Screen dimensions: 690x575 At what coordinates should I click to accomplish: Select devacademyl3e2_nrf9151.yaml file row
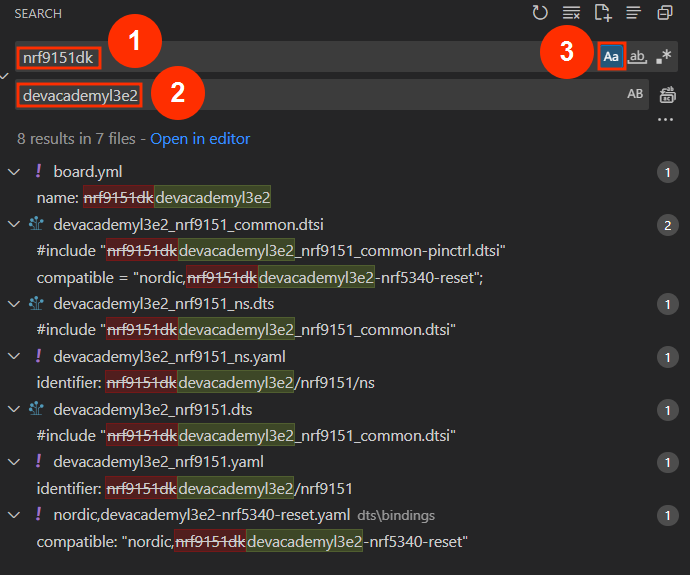[x=345, y=462]
